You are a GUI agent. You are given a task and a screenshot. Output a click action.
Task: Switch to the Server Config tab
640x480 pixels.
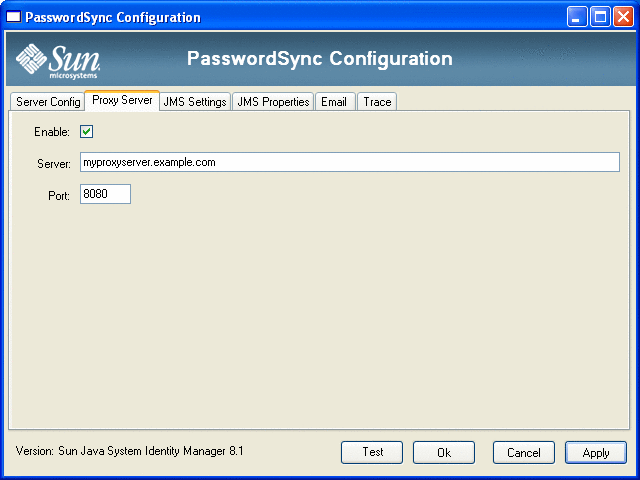[x=48, y=102]
